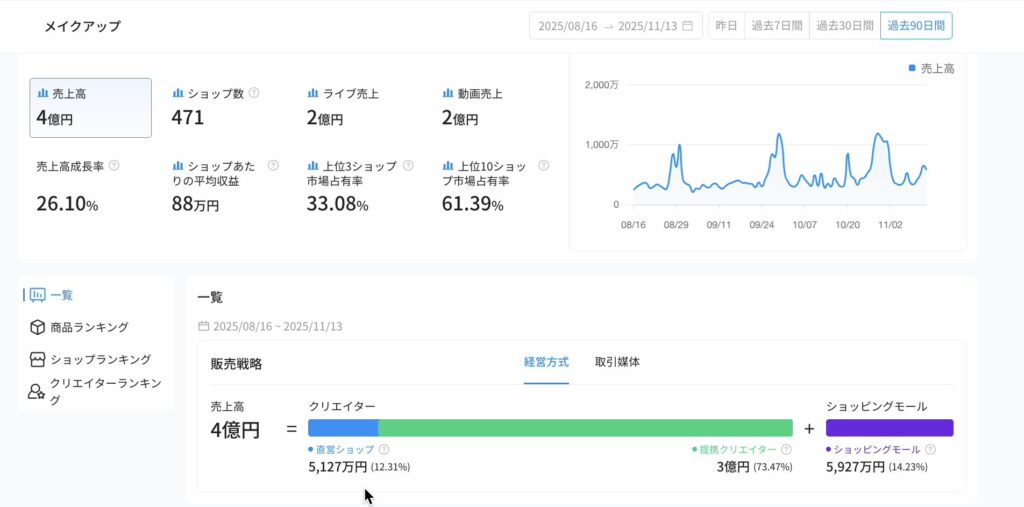Select the 過去30日間 time range option
The width and height of the screenshot is (1024, 507).
click(843, 26)
